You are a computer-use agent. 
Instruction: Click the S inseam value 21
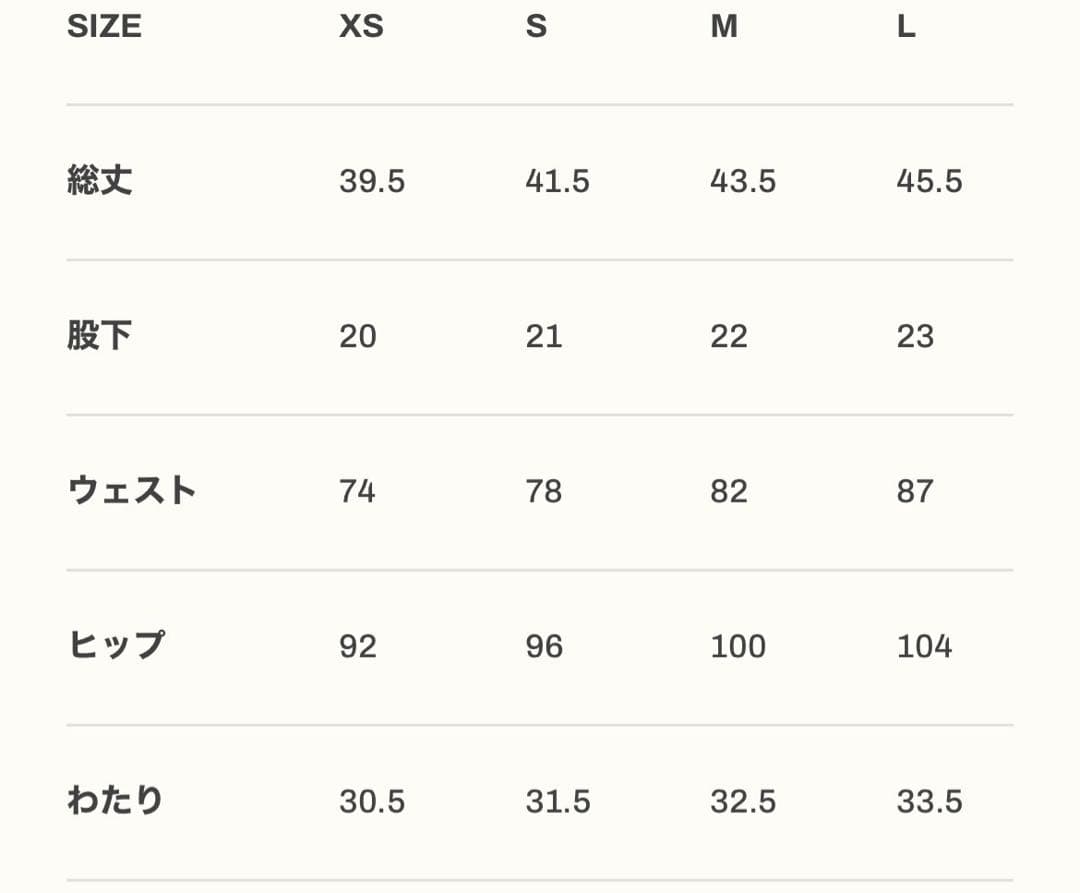coord(544,336)
